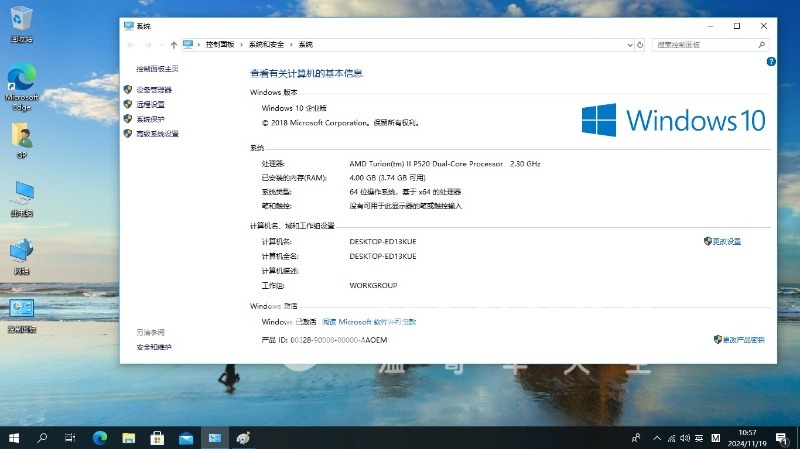Screen dimensions: 800x449
Task: Click the up arrow navigation icon
Action: (174, 45)
